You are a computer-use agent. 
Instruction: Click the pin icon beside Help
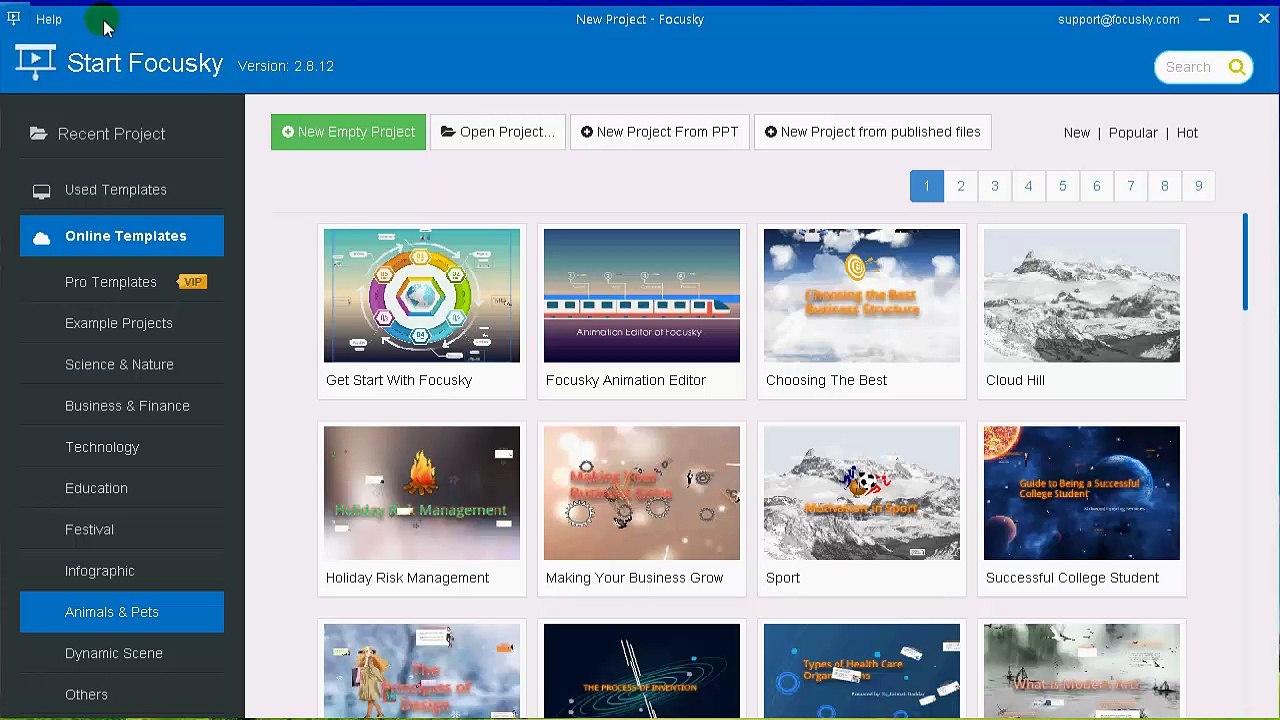click(14, 19)
